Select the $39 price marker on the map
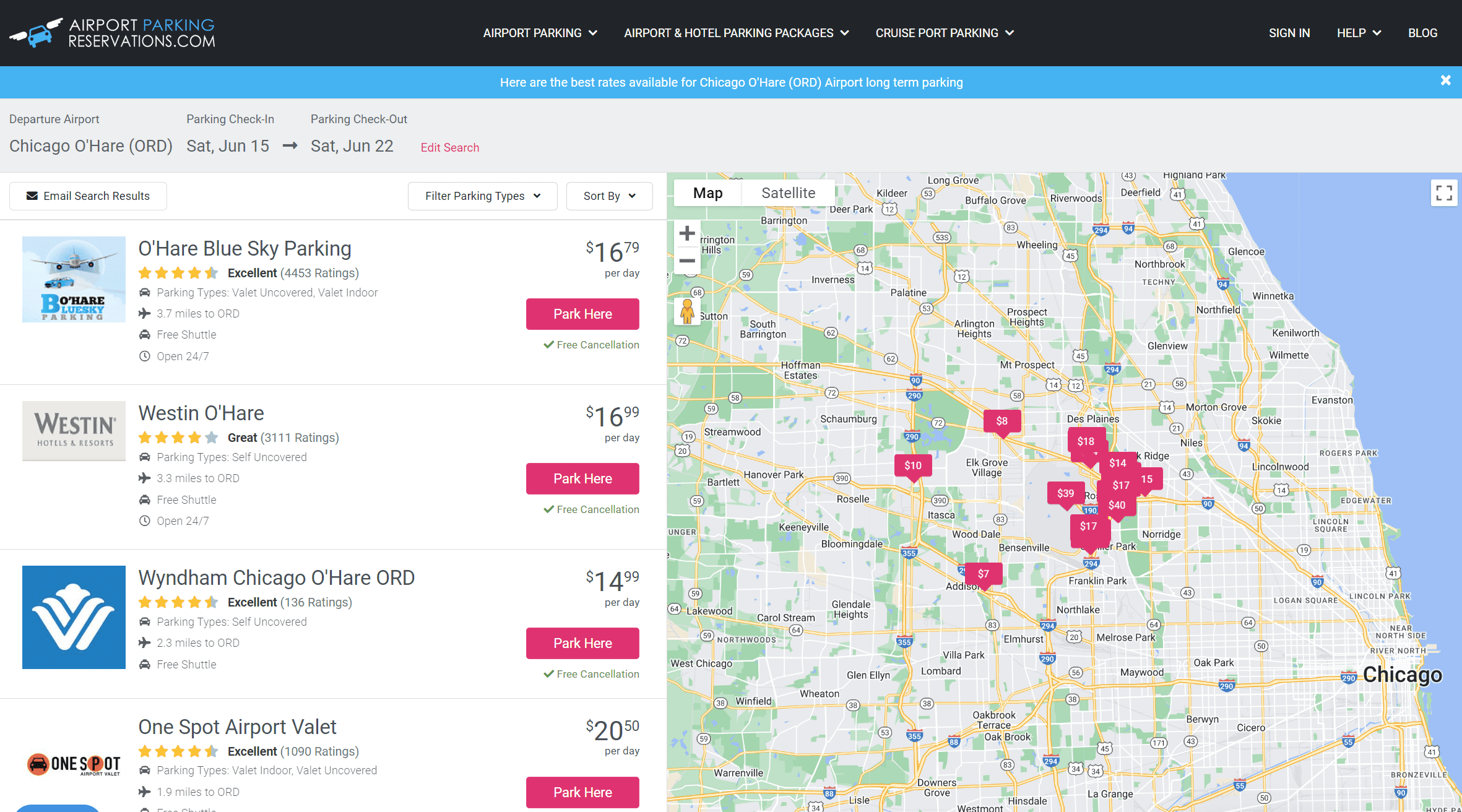This screenshot has height=812, width=1462. click(1066, 493)
